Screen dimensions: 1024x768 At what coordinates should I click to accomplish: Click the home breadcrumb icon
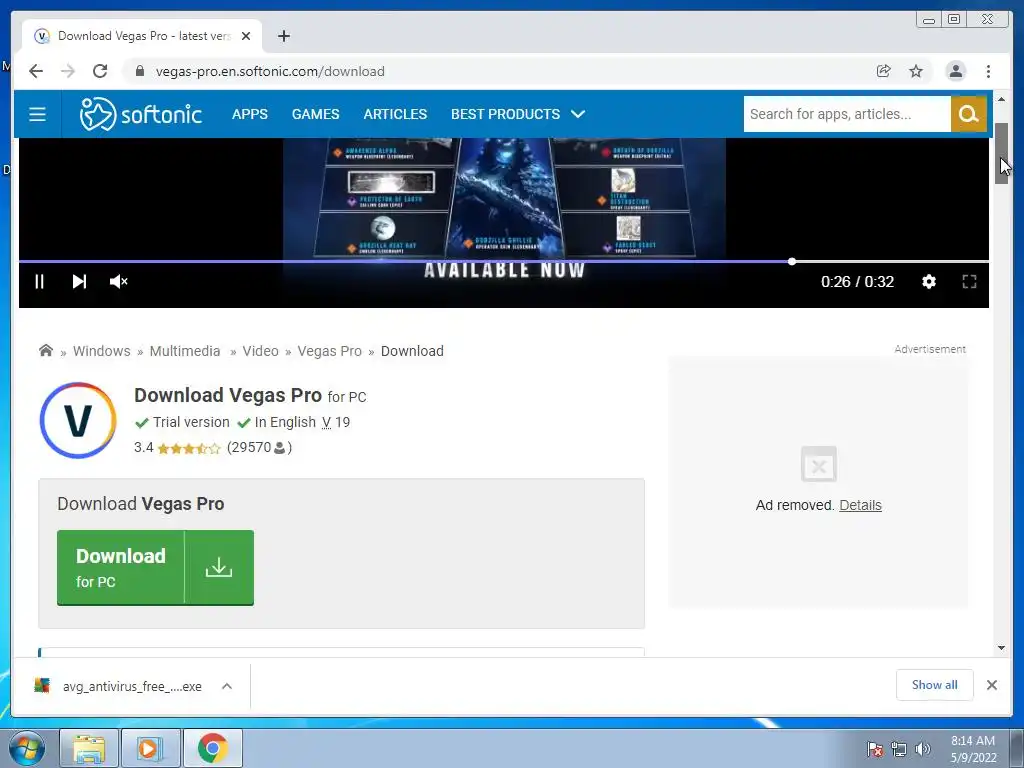(x=46, y=350)
